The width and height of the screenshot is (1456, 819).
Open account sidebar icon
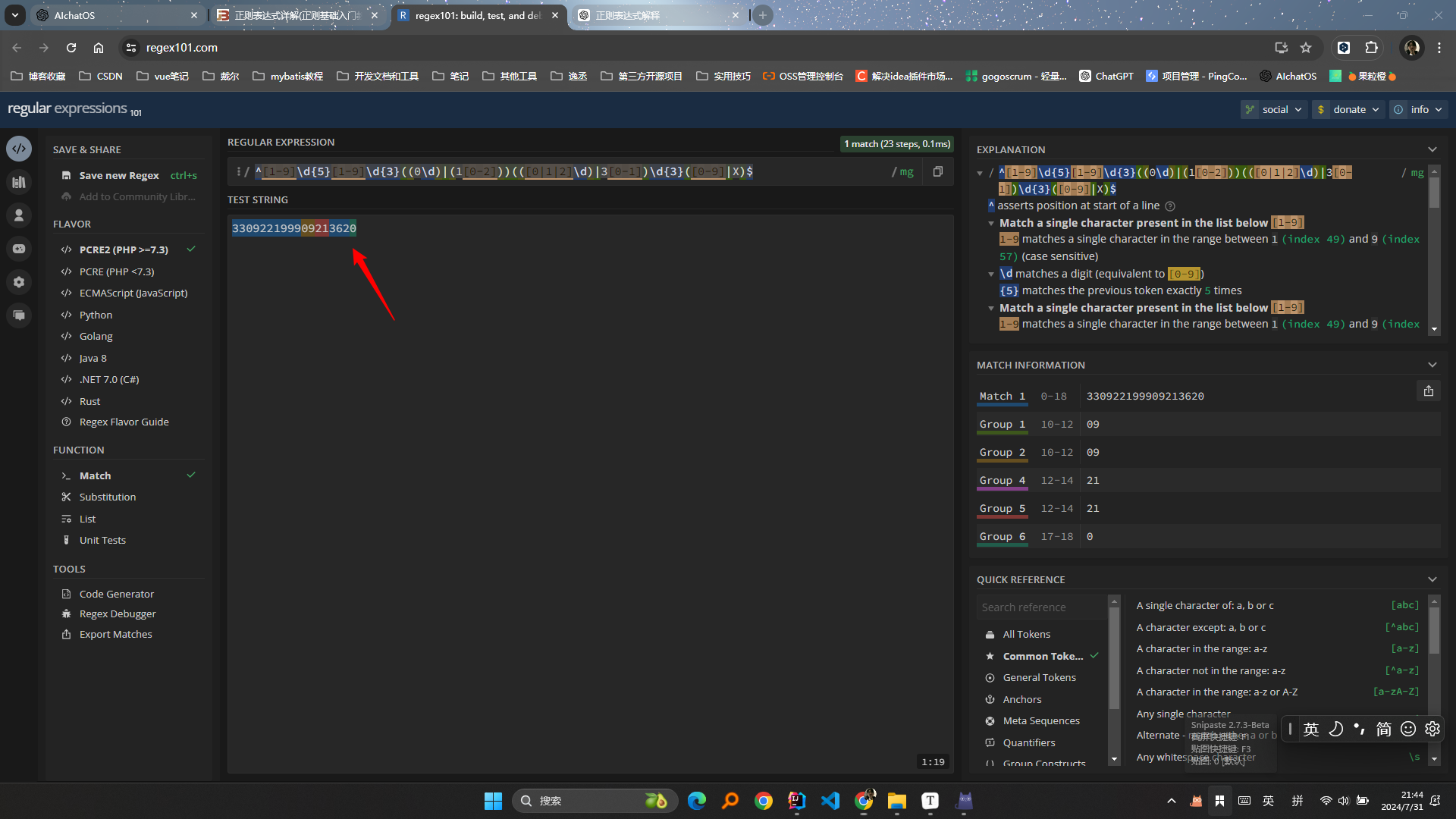point(19,215)
